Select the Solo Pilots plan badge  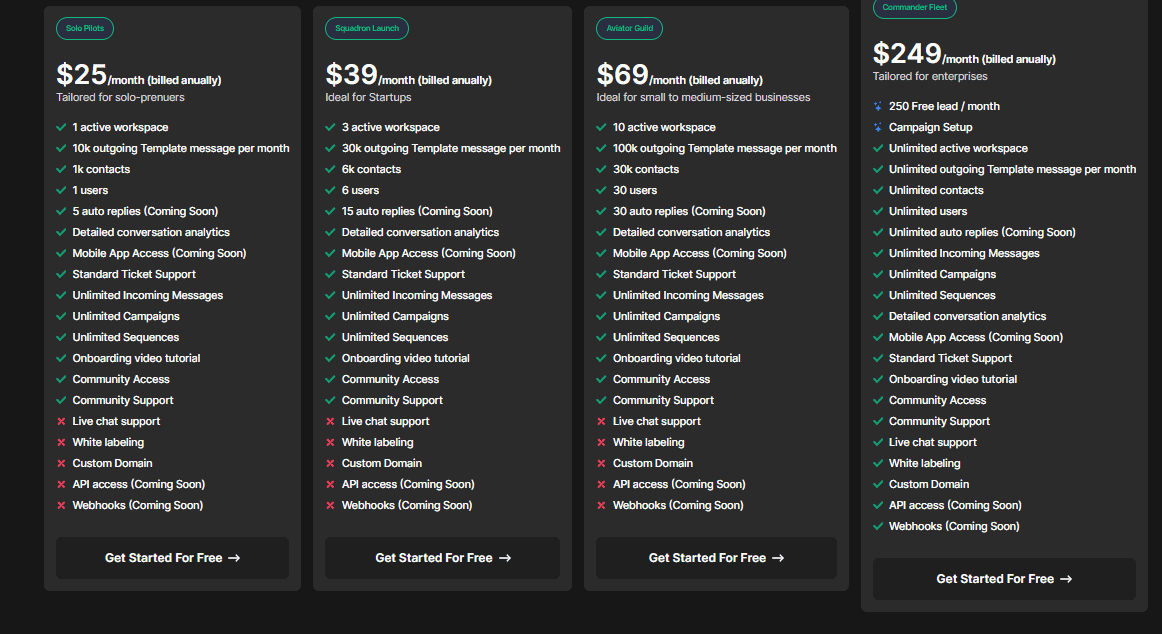84,28
